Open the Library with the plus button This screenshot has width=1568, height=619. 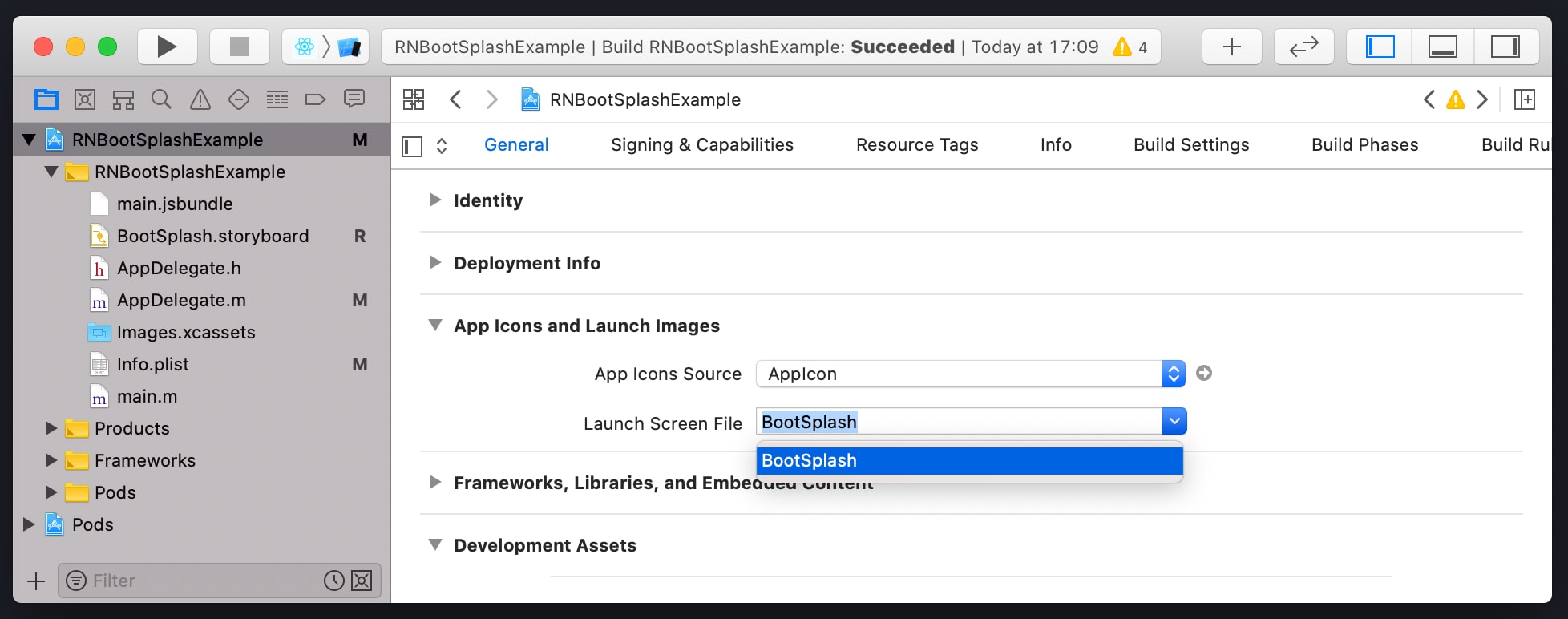point(1232,47)
